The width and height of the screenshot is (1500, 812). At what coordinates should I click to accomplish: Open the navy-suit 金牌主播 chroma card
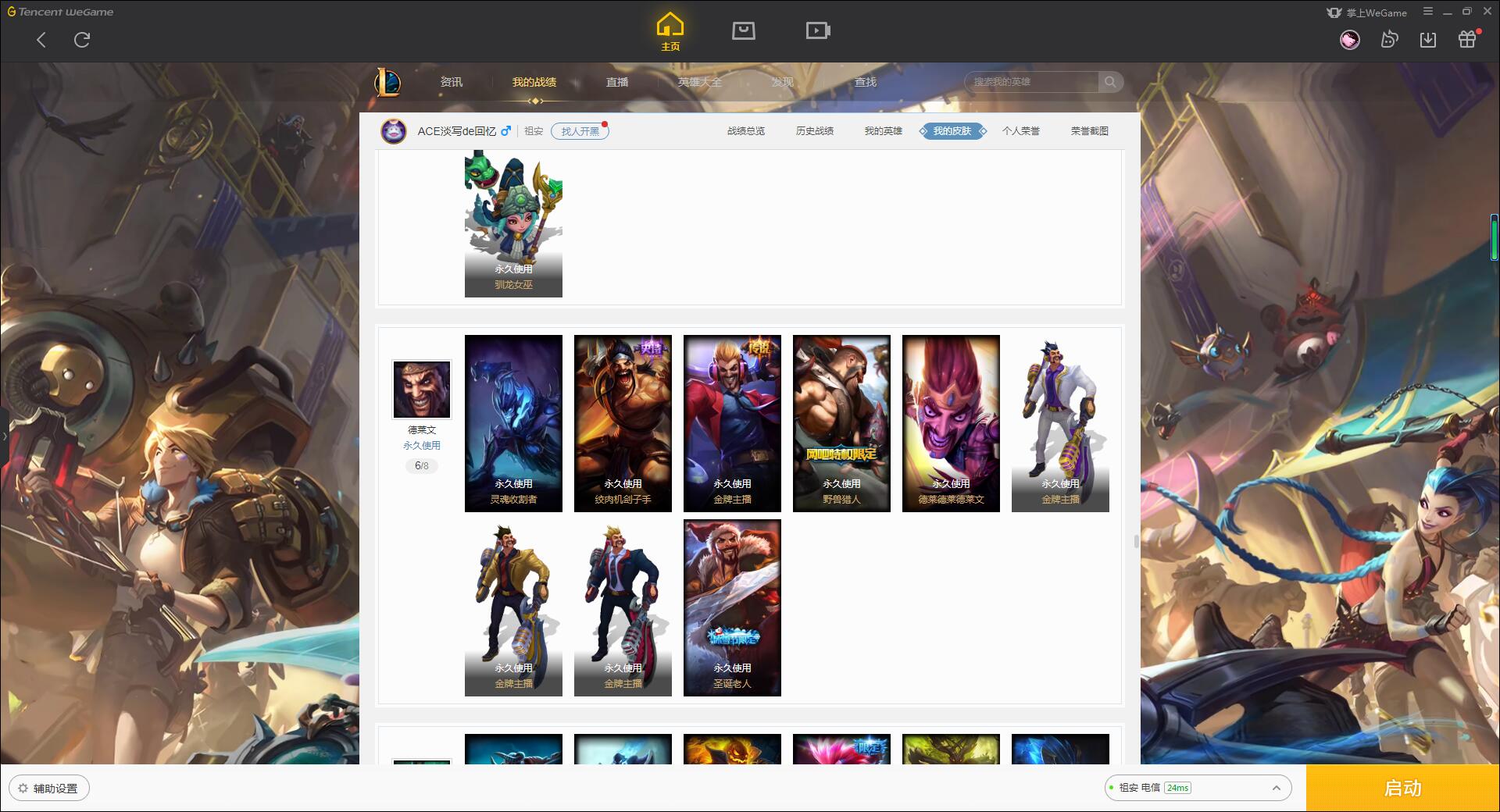(623, 607)
